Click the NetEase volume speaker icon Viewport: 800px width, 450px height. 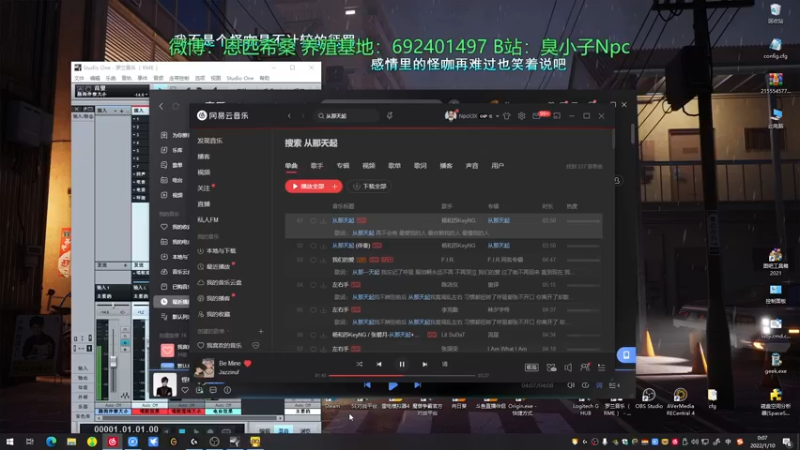568,367
